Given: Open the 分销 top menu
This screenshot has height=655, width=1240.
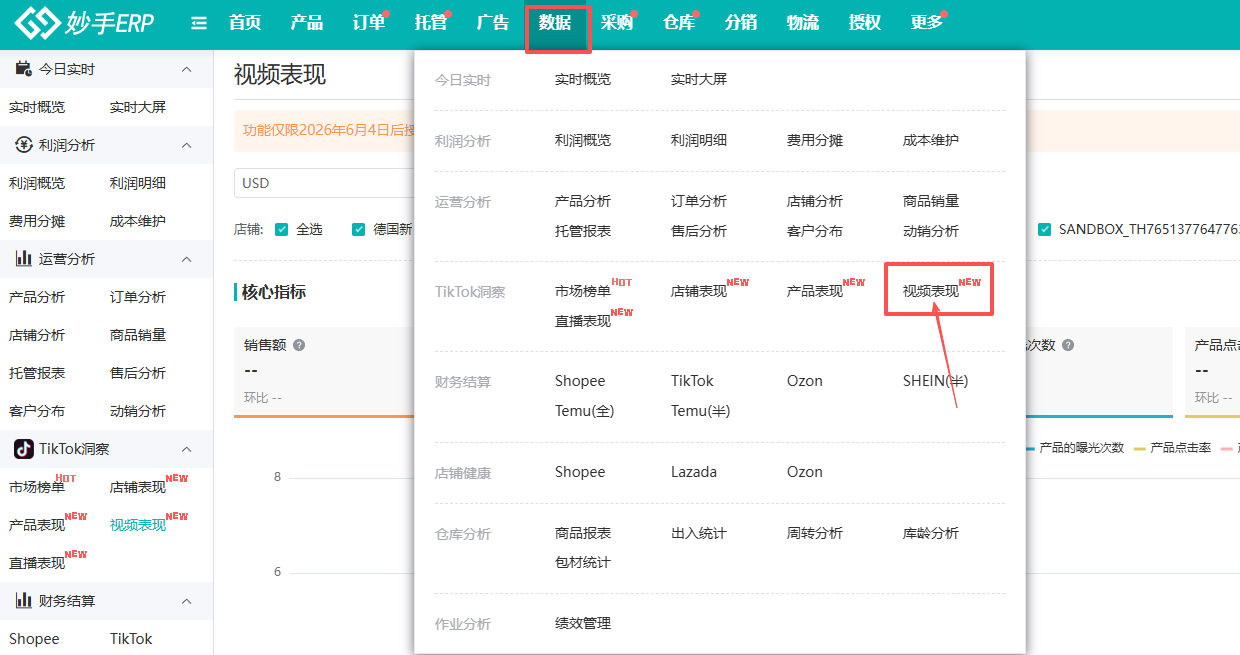Looking at the screenshot, I should [741, 22].
